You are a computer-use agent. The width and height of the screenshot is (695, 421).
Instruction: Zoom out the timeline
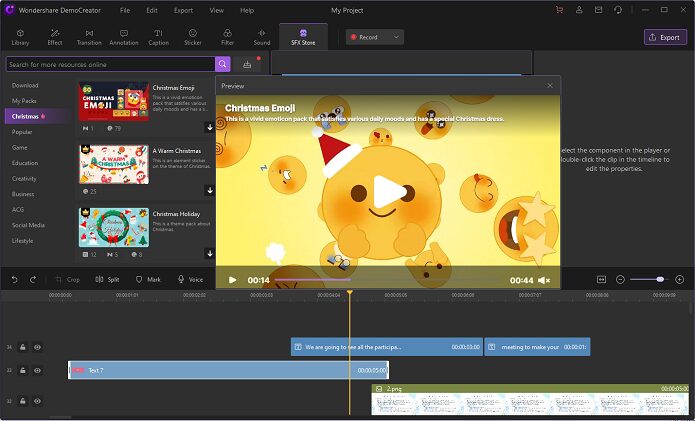(620, 279)
